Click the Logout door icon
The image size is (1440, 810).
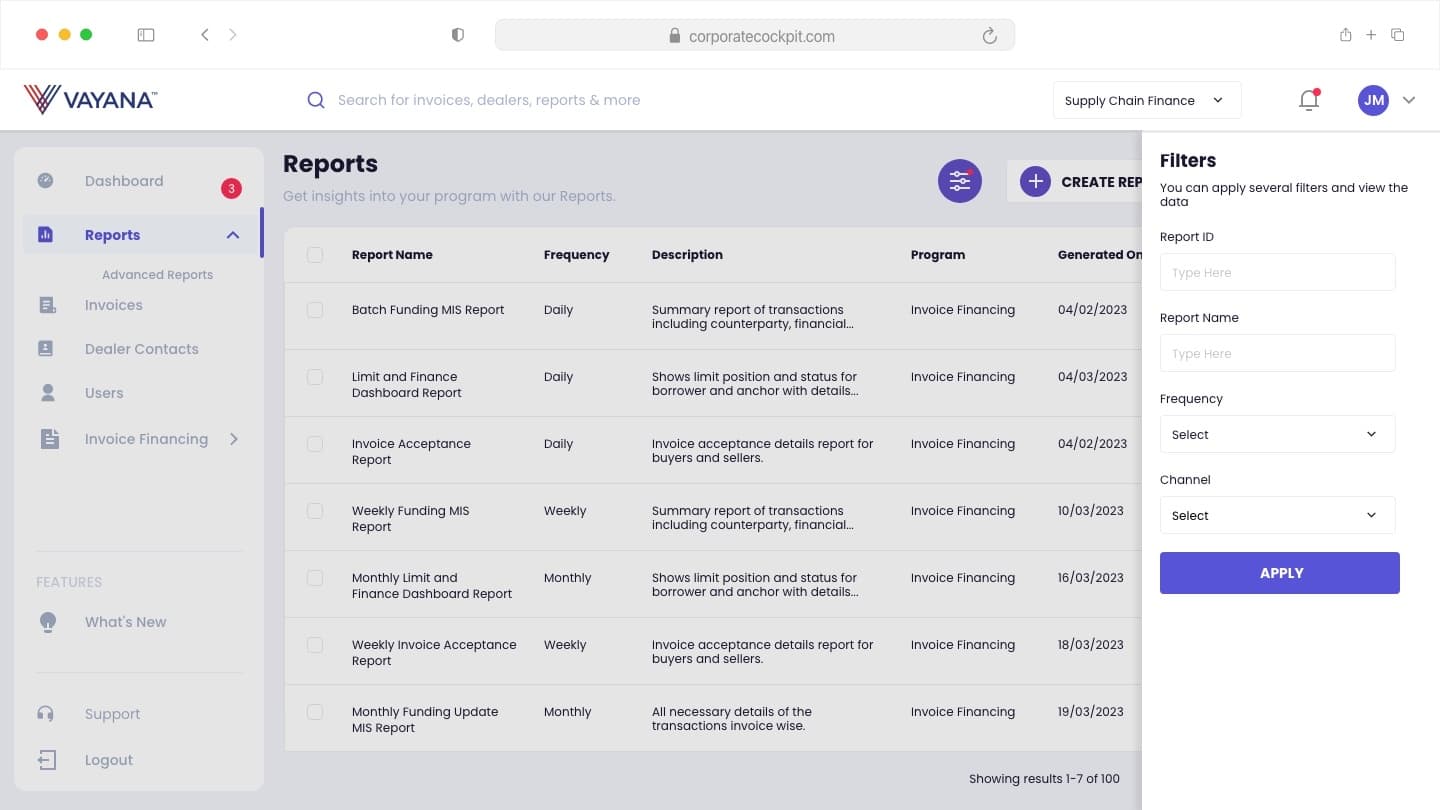(47, 760)
